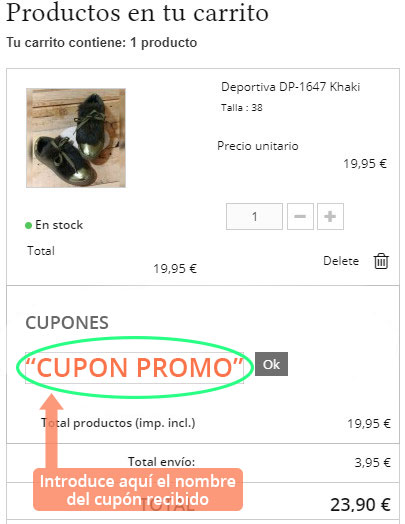This screenshot has width=405, height=524.
Task: Click the orange coupon instruction callout
Action: pos(138,490)
